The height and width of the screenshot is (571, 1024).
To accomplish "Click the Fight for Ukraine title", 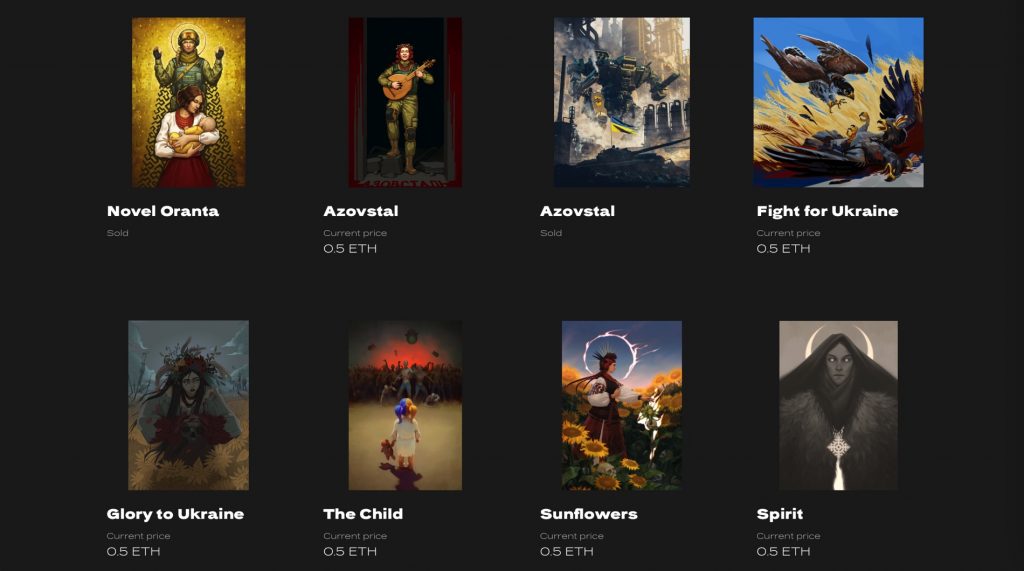I will point(827,211).
